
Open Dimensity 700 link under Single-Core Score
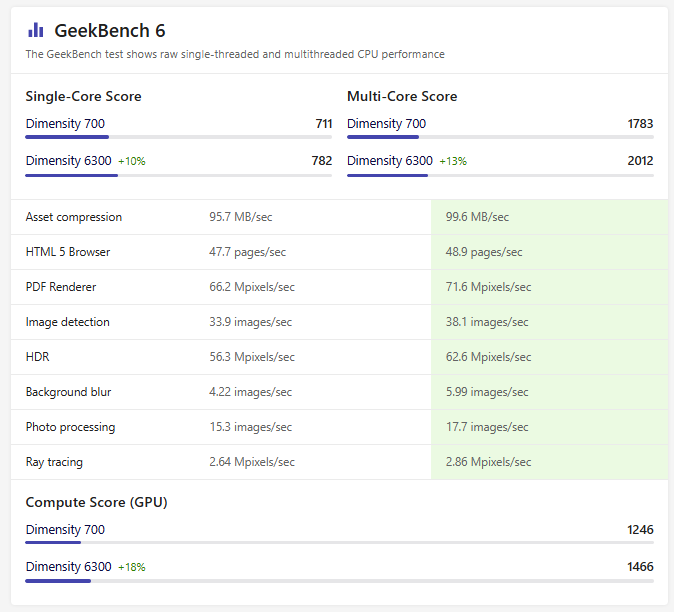(65, 124)
